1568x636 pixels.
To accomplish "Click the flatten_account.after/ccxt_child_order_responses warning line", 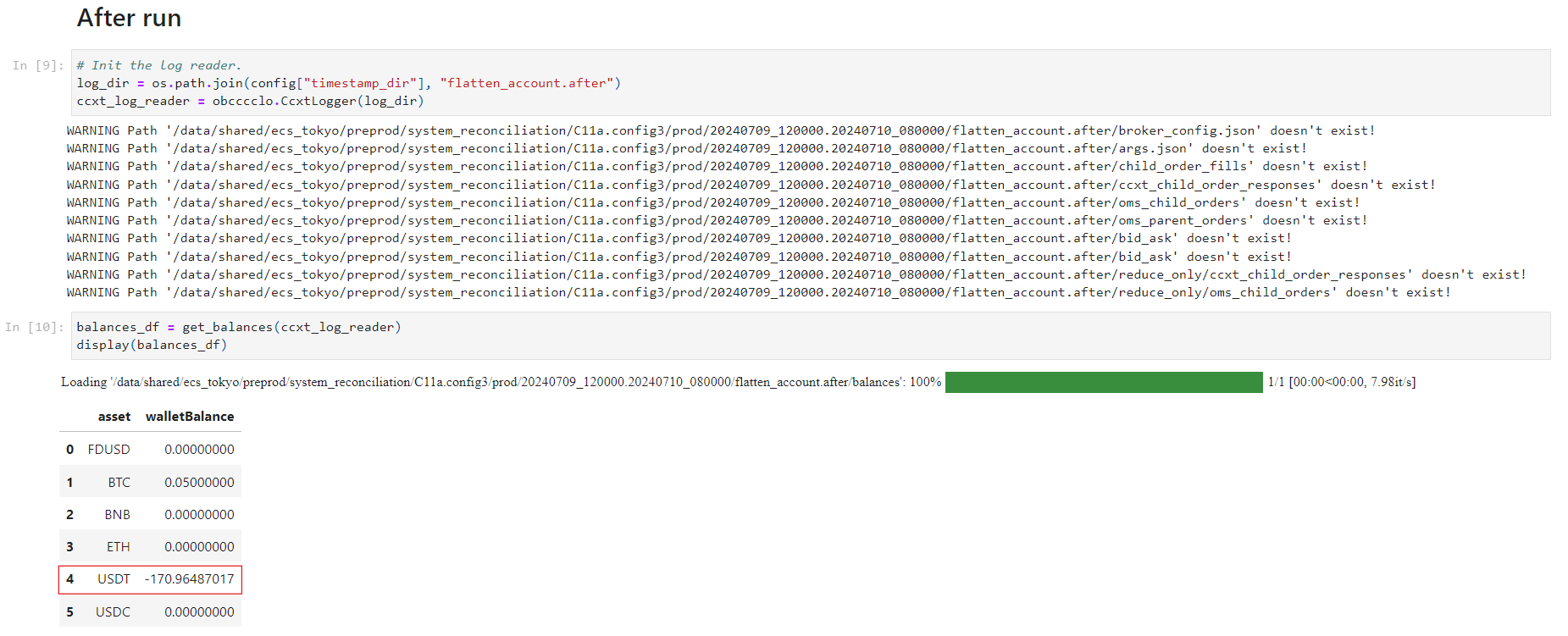I will click(x=751, y=185).
